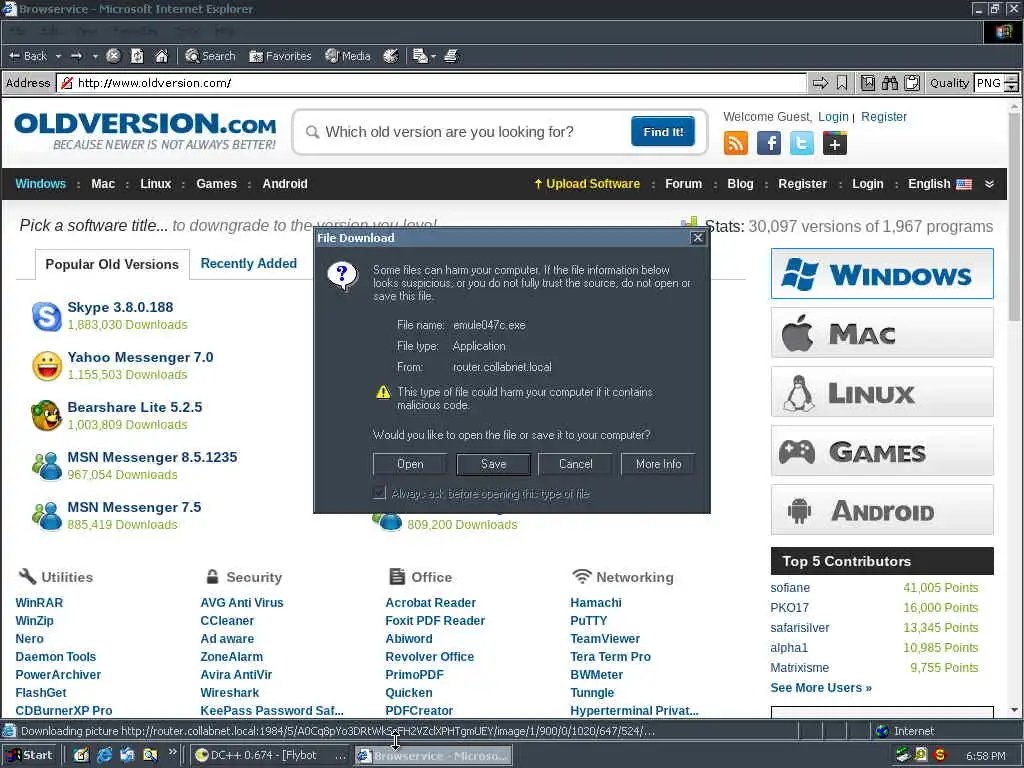Viewport: 1024px width, 768px height.
Task: Open Forum in the navigation bar
Action: click(x=683, y=184)
